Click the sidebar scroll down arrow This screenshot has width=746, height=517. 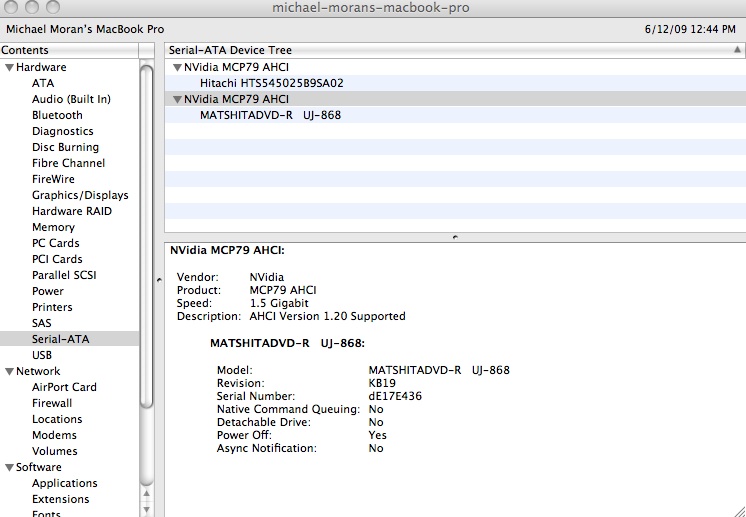147,509
